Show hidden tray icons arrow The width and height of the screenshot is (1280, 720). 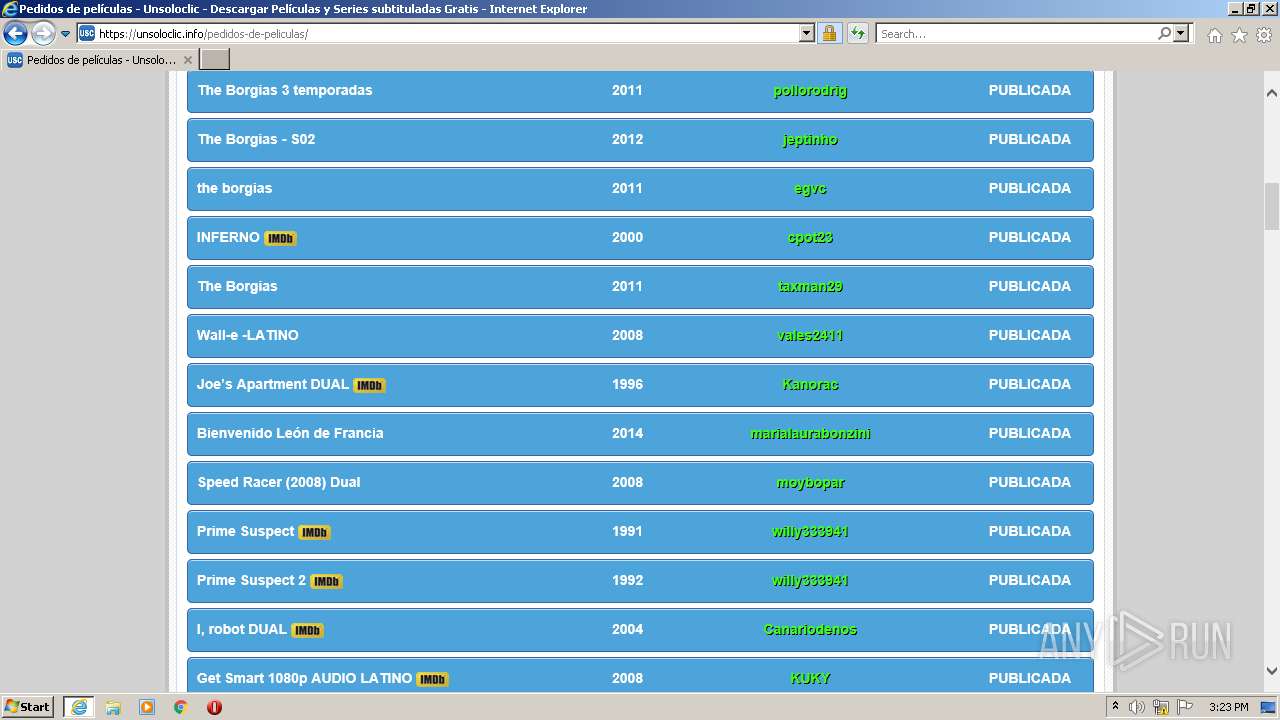[x=1115, y=707]
